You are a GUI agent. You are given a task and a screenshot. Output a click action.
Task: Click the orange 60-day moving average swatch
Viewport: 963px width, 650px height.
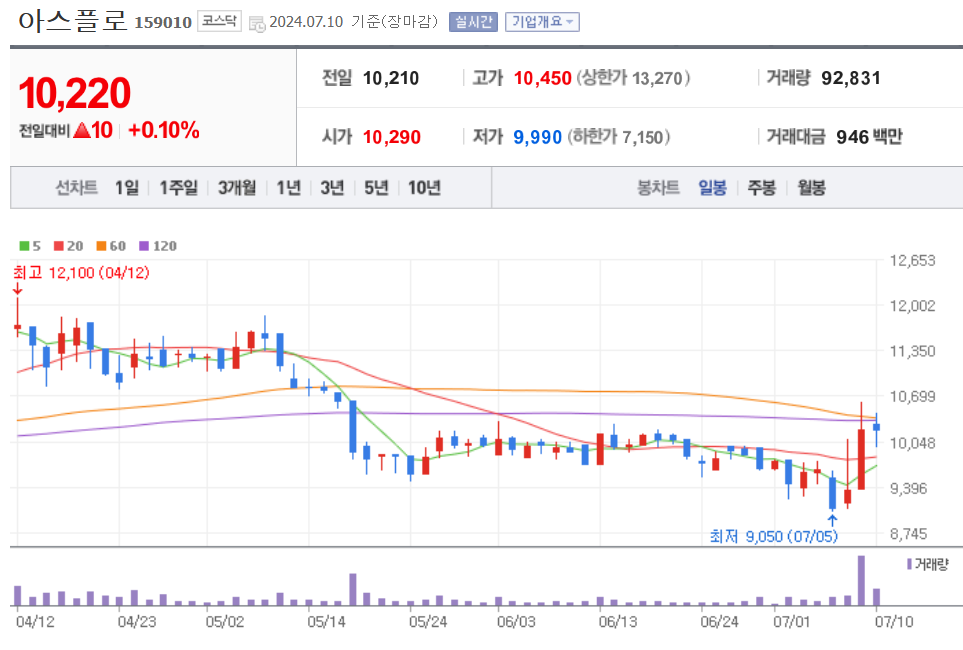[101, 246]
